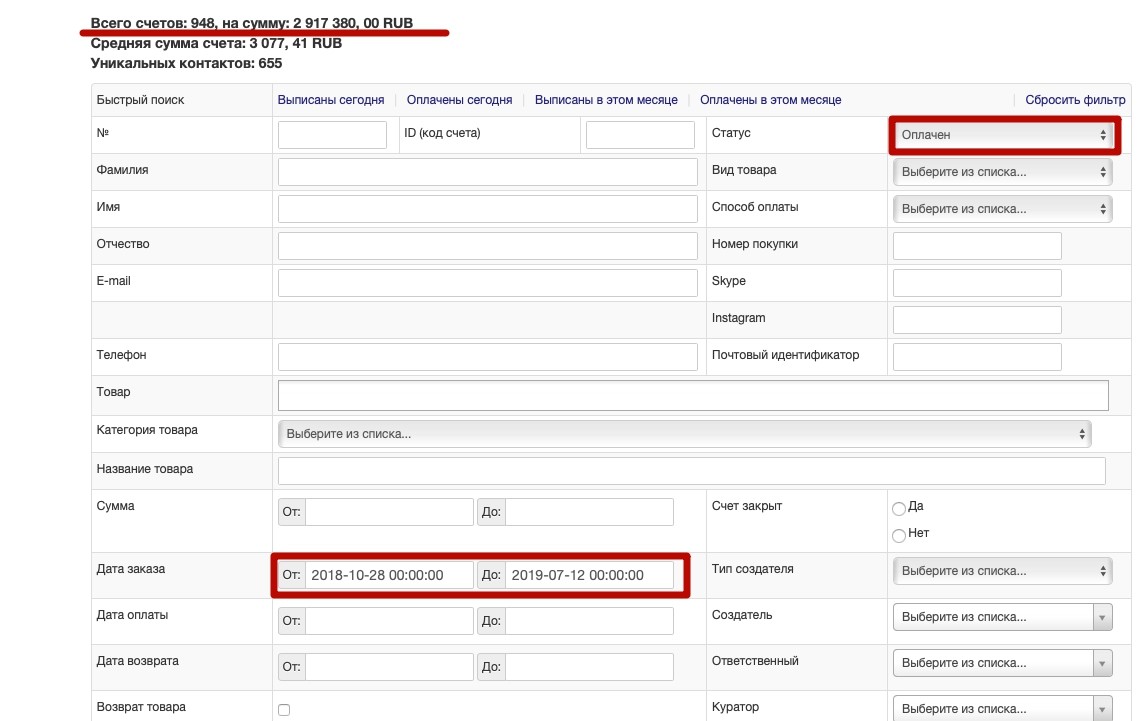Click the E-mail input field
1148x721 pixels.
click(487, 283)
